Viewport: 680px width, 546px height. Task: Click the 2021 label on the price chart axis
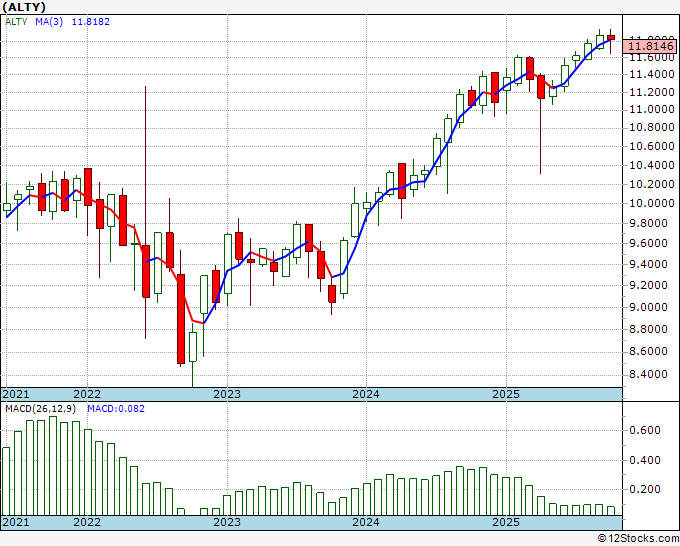[16, 394]
